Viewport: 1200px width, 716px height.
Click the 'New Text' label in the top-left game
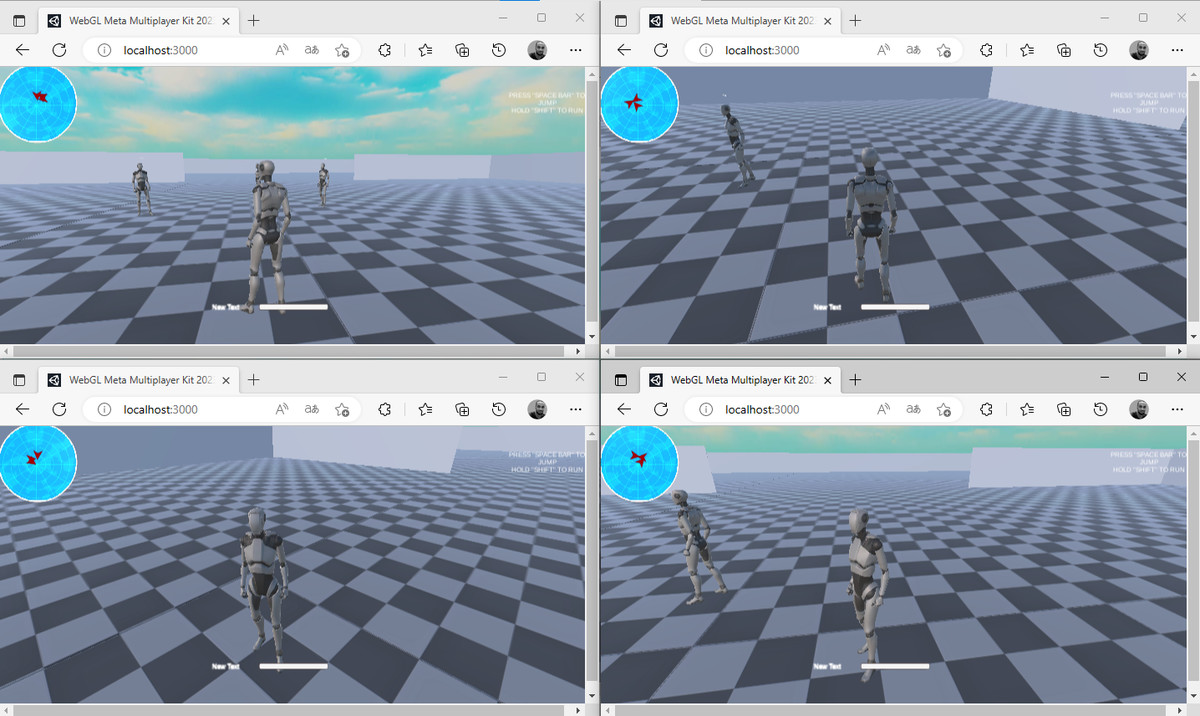point(225,307)
